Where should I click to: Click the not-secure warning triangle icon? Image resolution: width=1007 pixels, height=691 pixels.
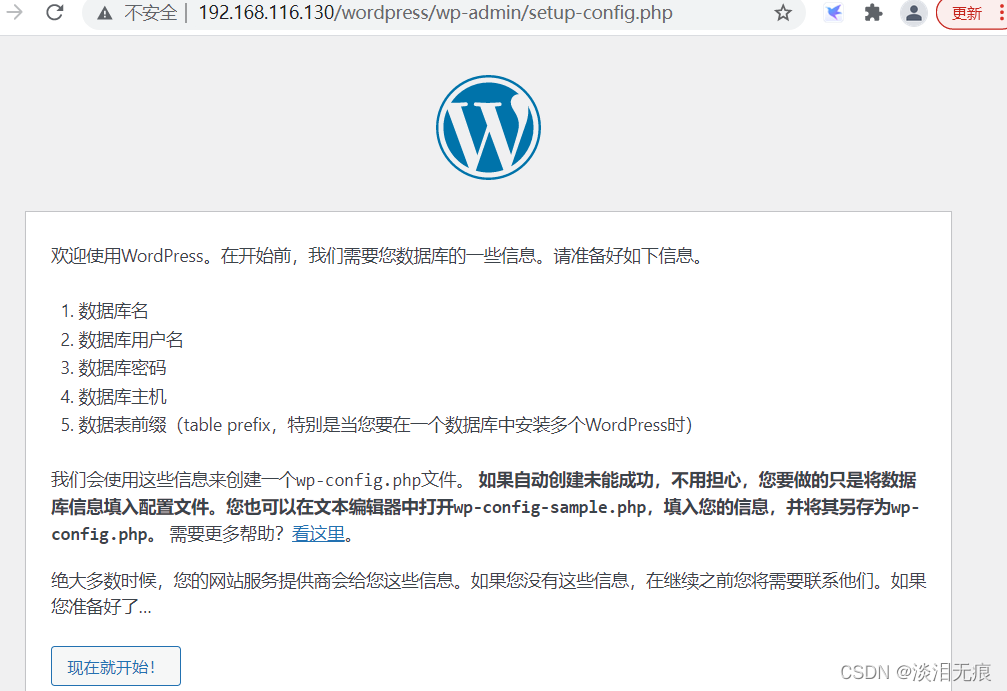105,13
